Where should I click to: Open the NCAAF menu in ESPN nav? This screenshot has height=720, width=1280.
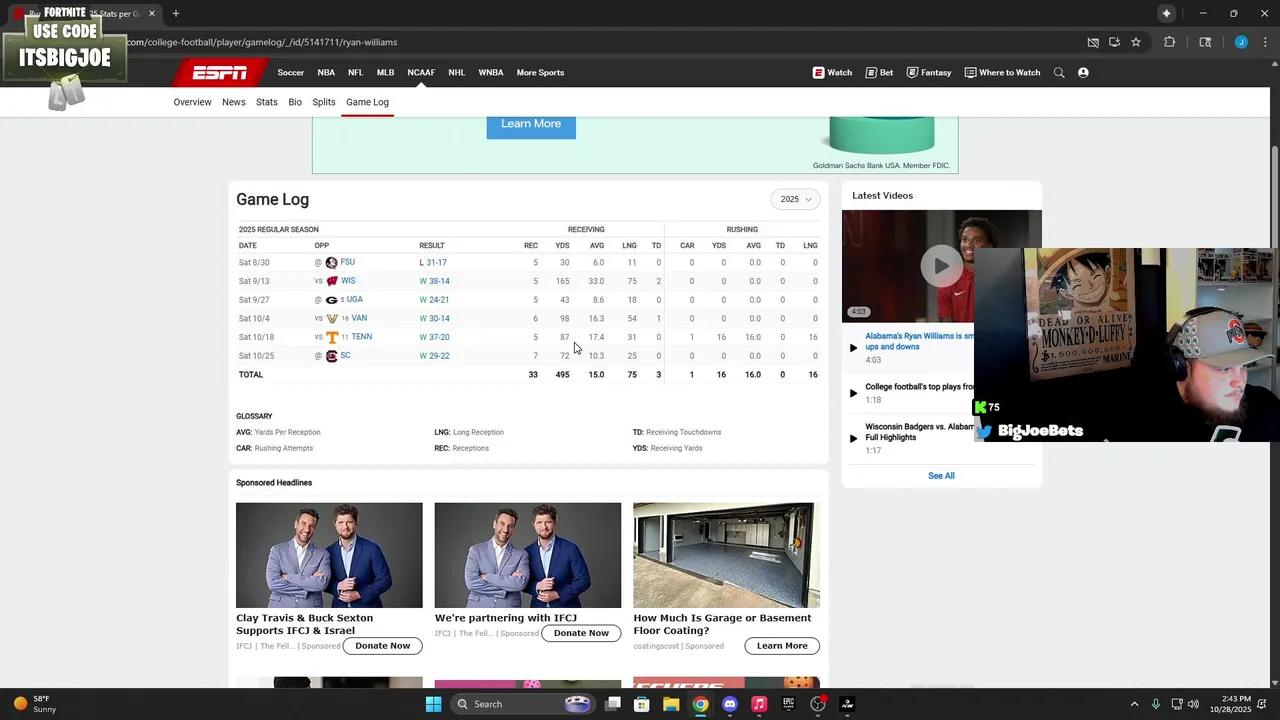[x=421, y=72]
